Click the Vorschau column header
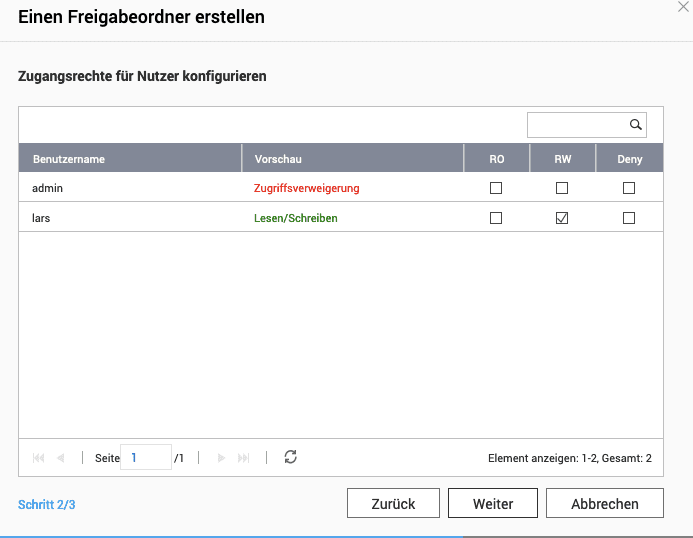 278,159
